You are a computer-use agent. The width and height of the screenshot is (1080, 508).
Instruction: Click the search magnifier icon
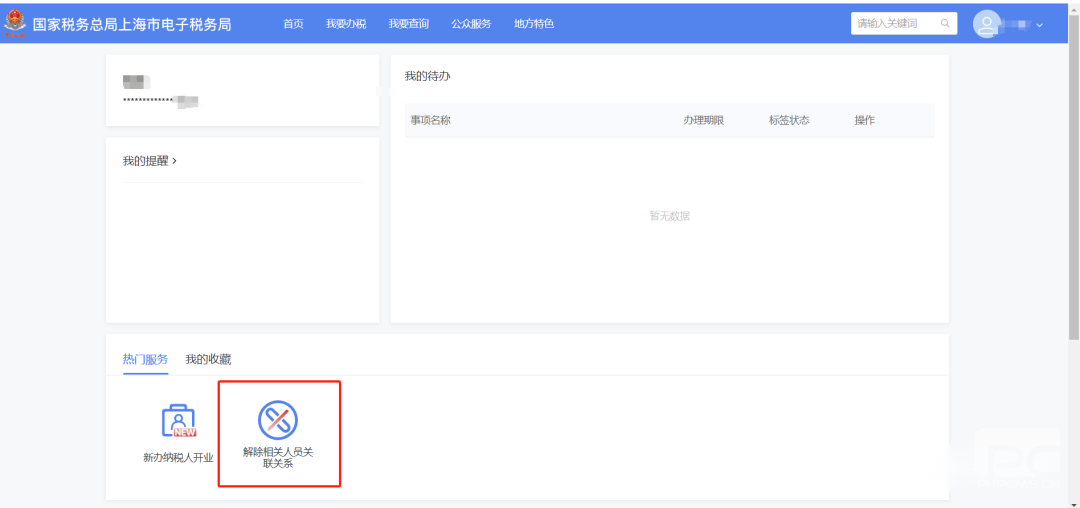(x=944, y=24)
